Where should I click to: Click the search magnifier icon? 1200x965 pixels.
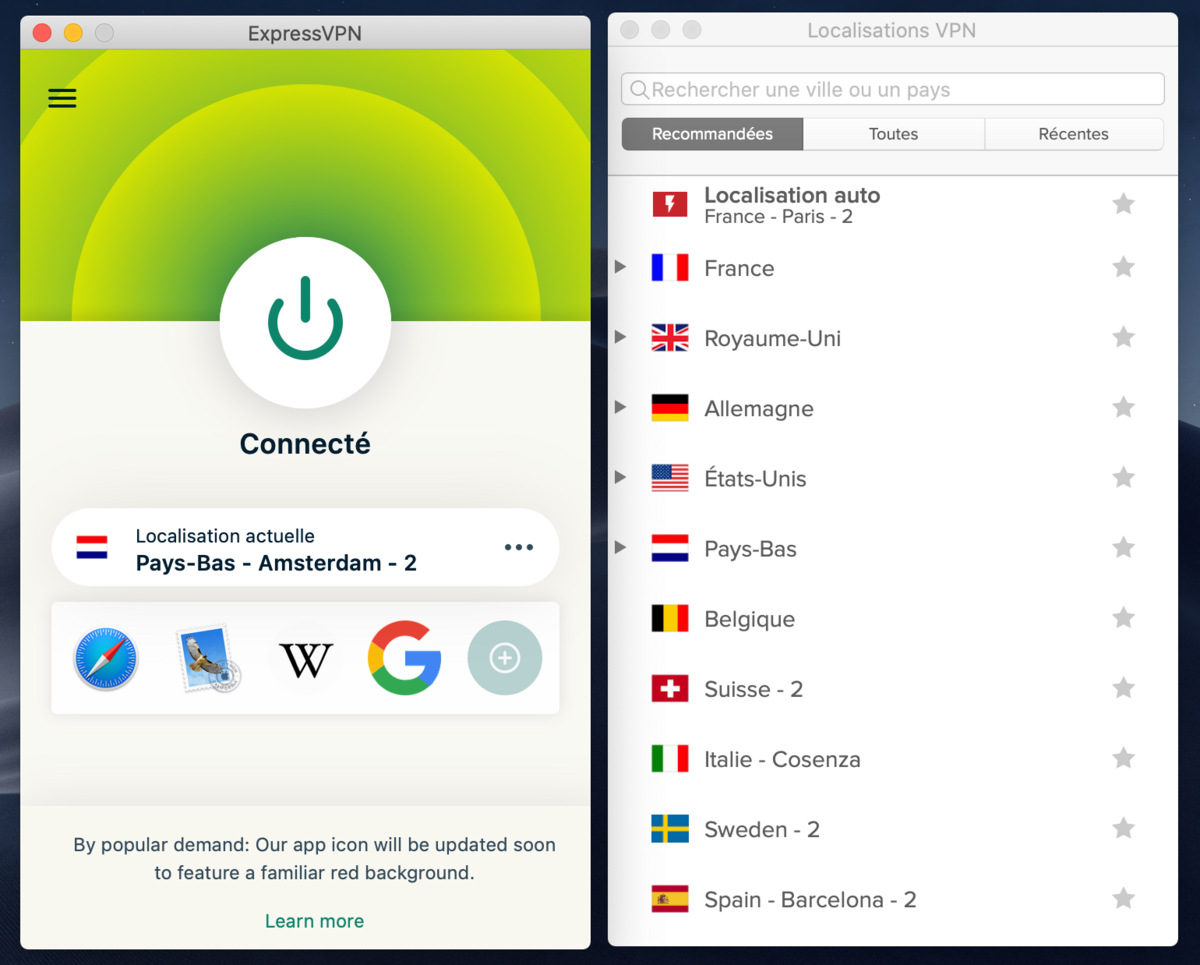640,90
